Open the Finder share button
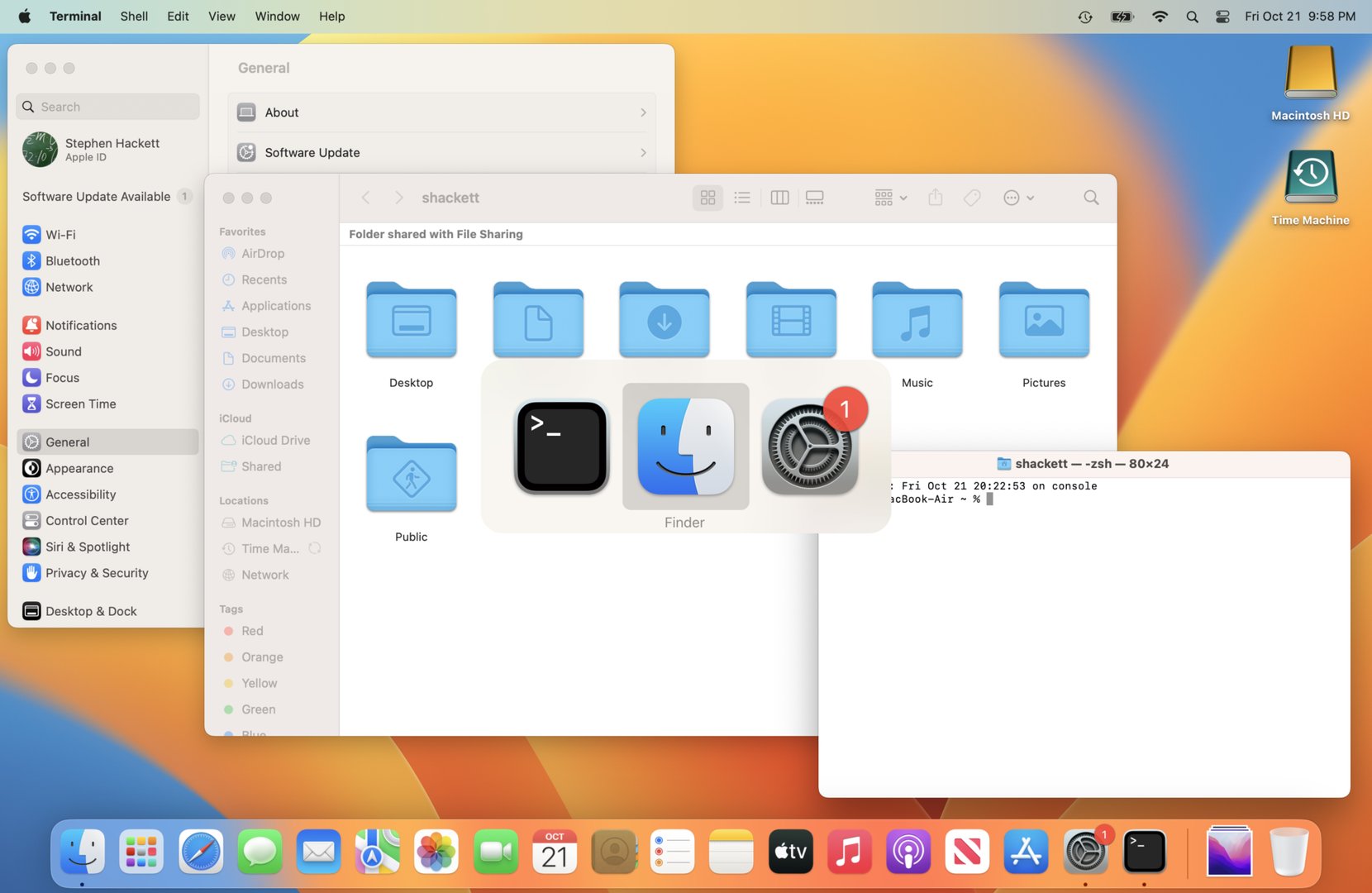 [936, 198]
